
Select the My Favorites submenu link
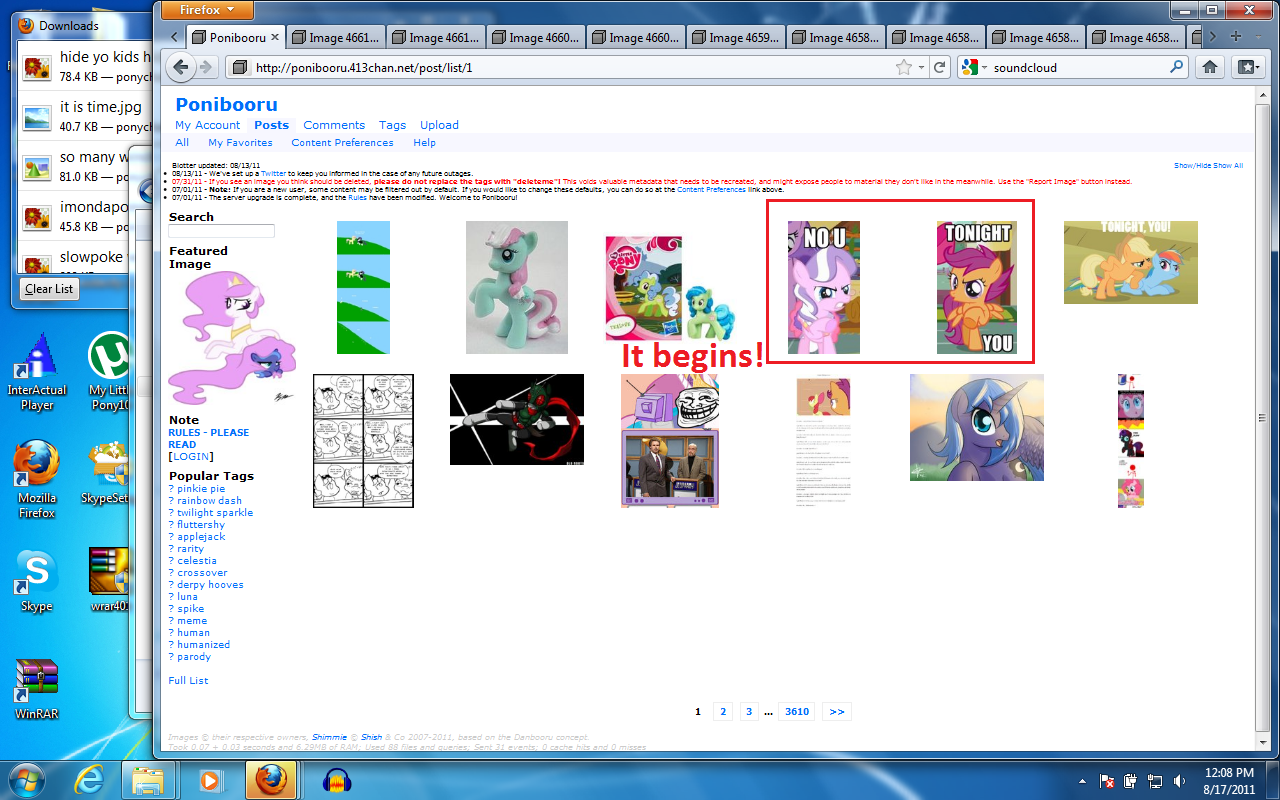tap(240, 143)
